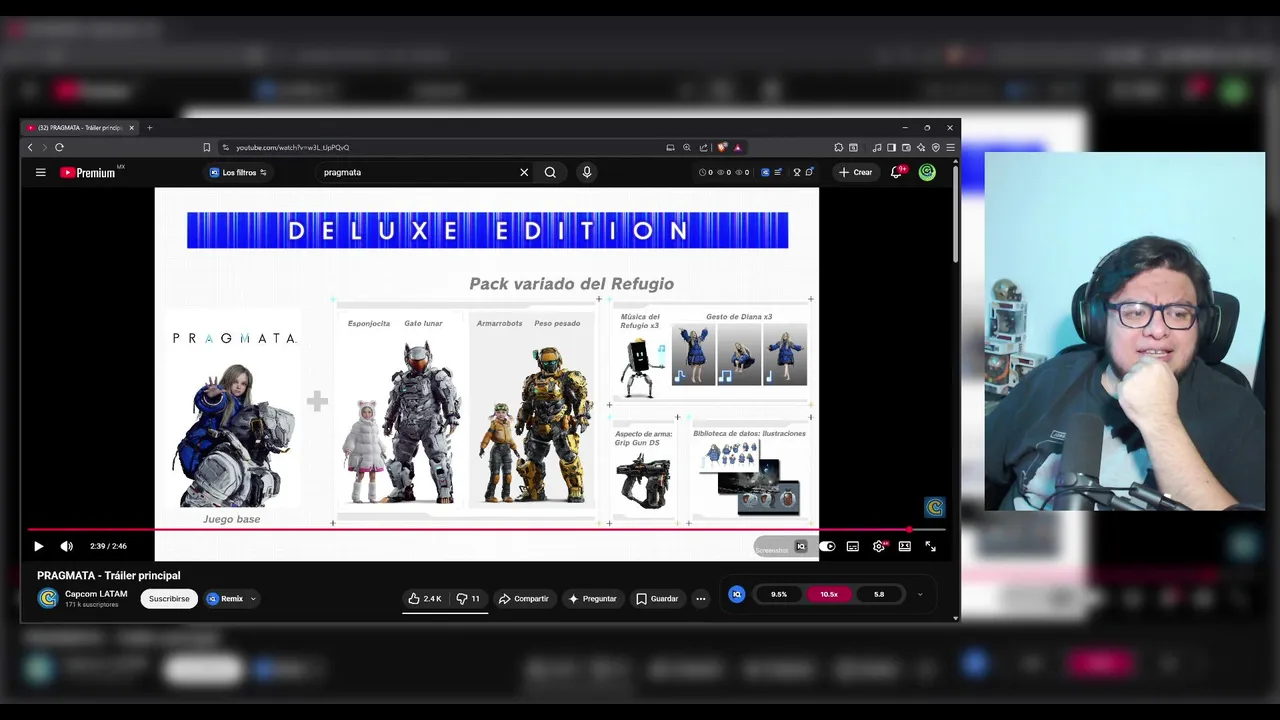
Task: Click the Preguntar button
Action: pos(592,599)
